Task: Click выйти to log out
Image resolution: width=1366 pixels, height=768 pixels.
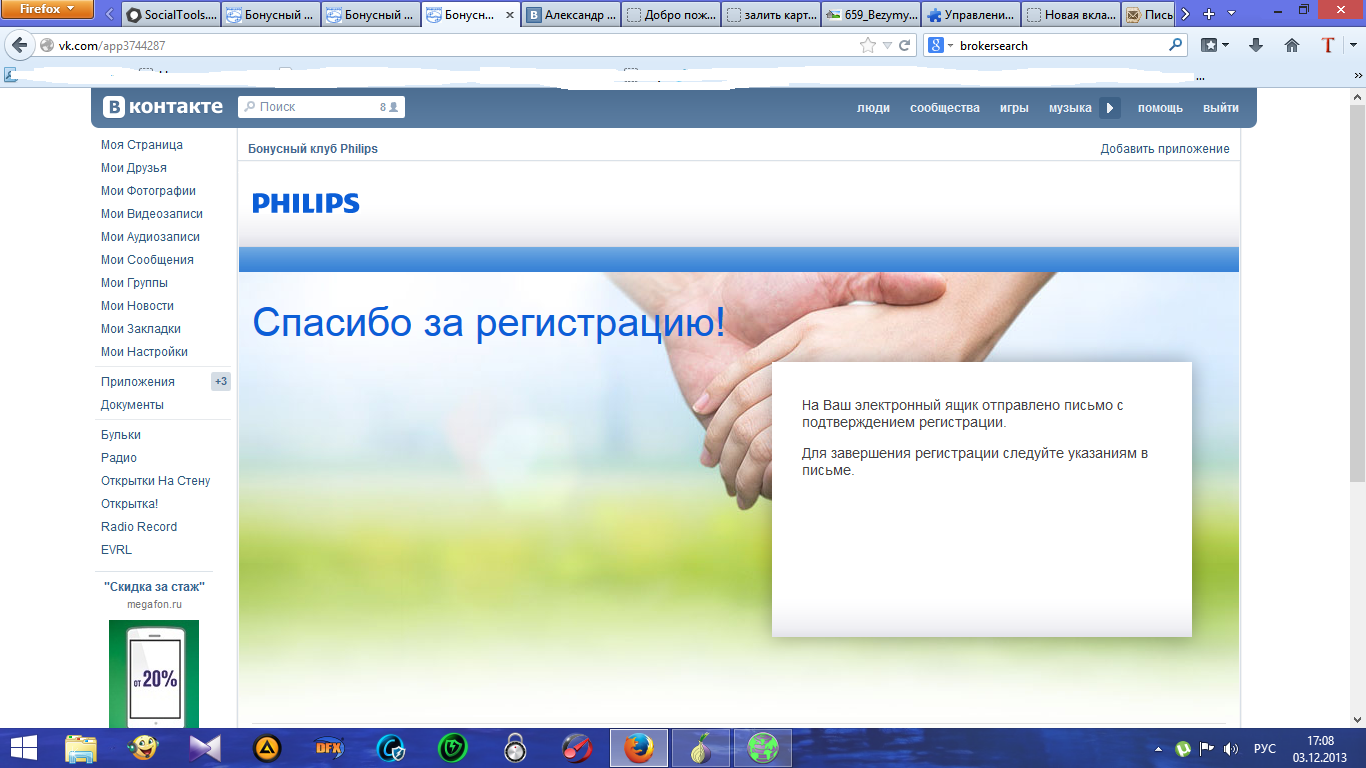Action: click(1221, 108)
